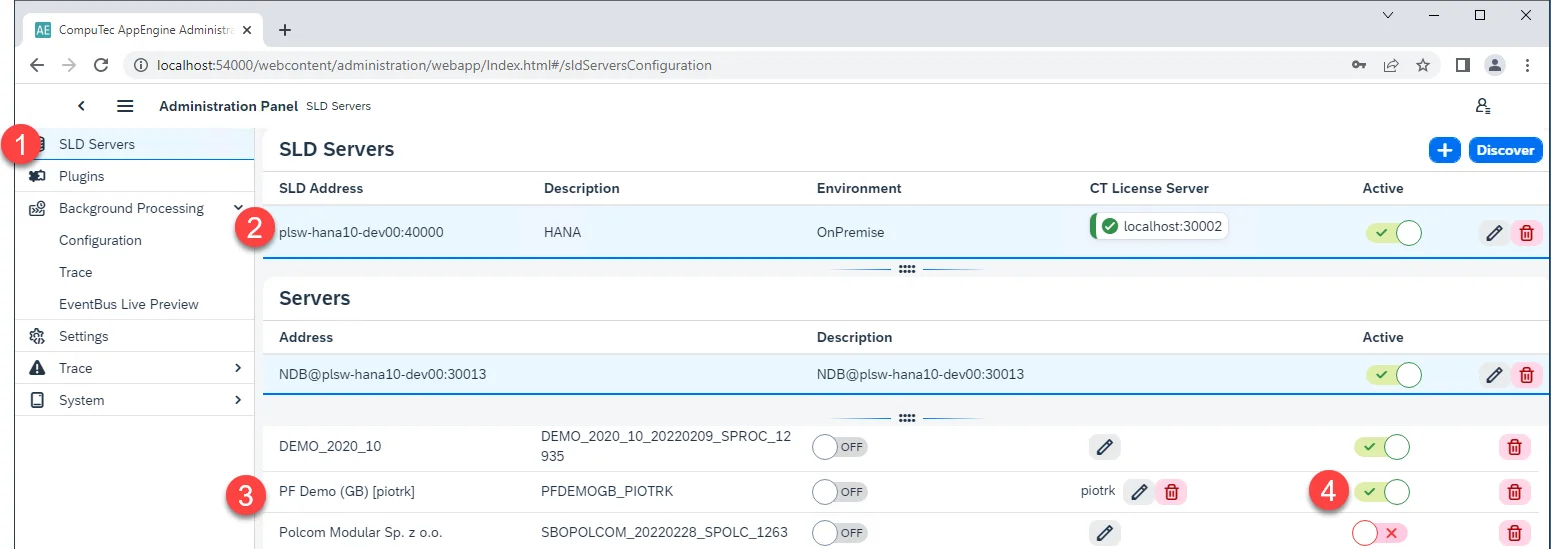
Task: Click the Background Processing icon
Action: [x=37, y=208]
